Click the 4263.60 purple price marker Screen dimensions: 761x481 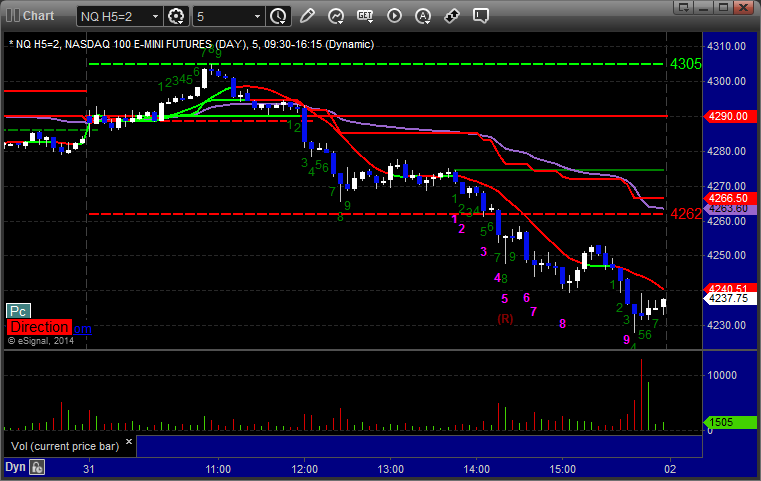(730, 209)
